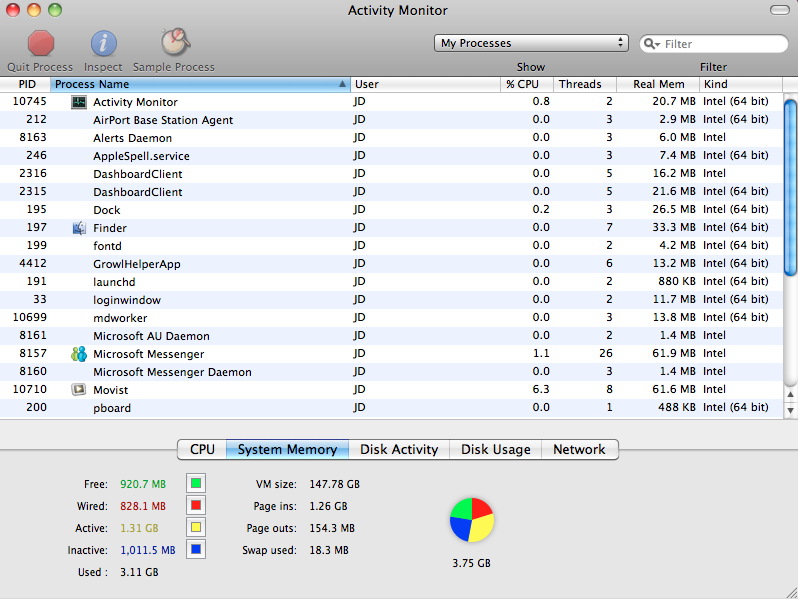Click the blue Inactive memory color swatch
Screen dimensions: 798x599
pyautogui.click(x=196, y=550)
